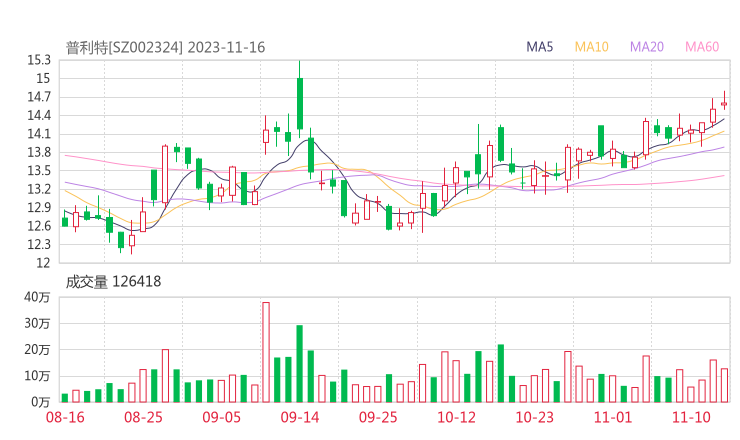
Task: Click the 13.5 price axis value
Action: pyautogui.click(x=39, y=171)
